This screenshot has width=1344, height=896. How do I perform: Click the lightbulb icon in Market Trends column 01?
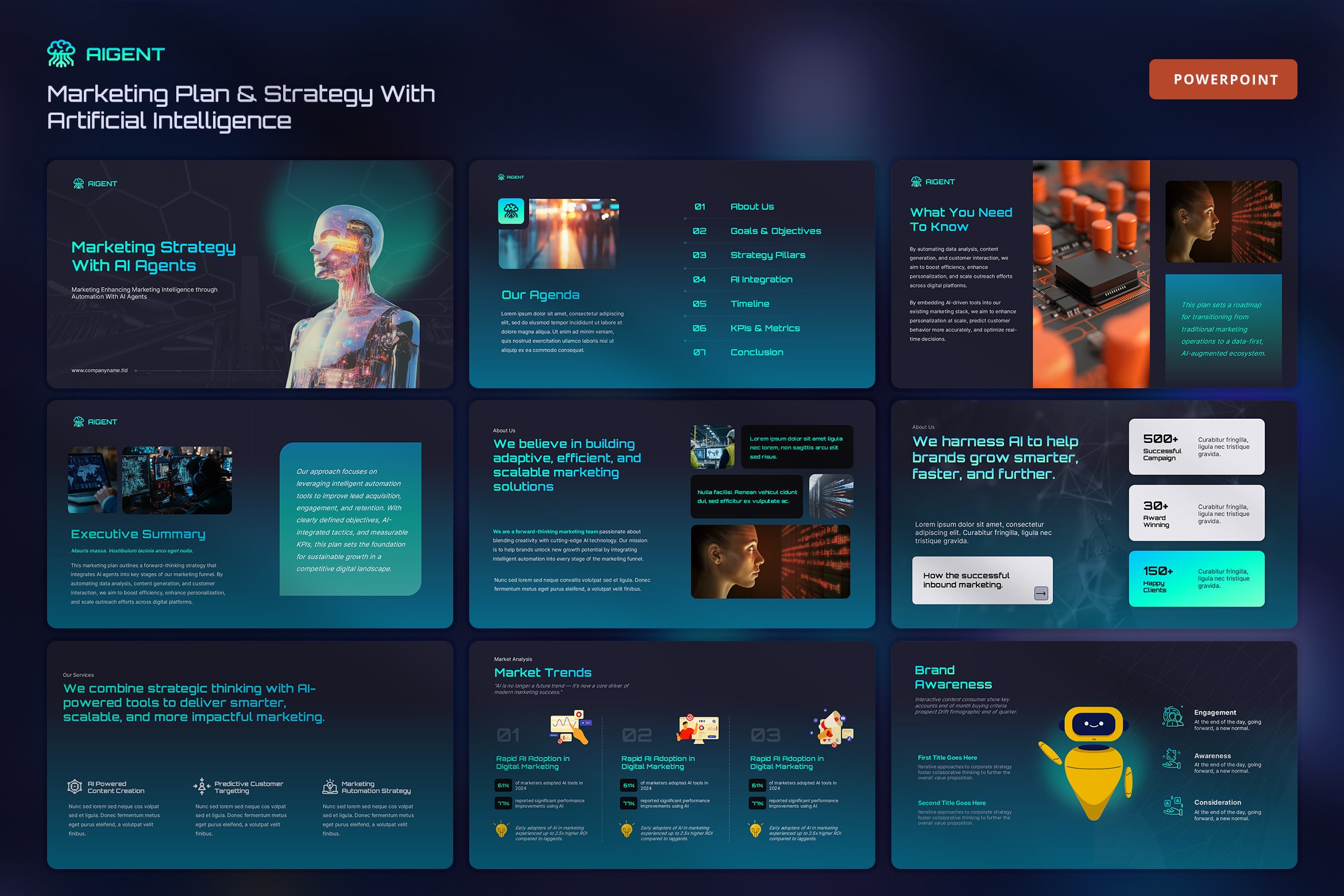click(501, 831)
